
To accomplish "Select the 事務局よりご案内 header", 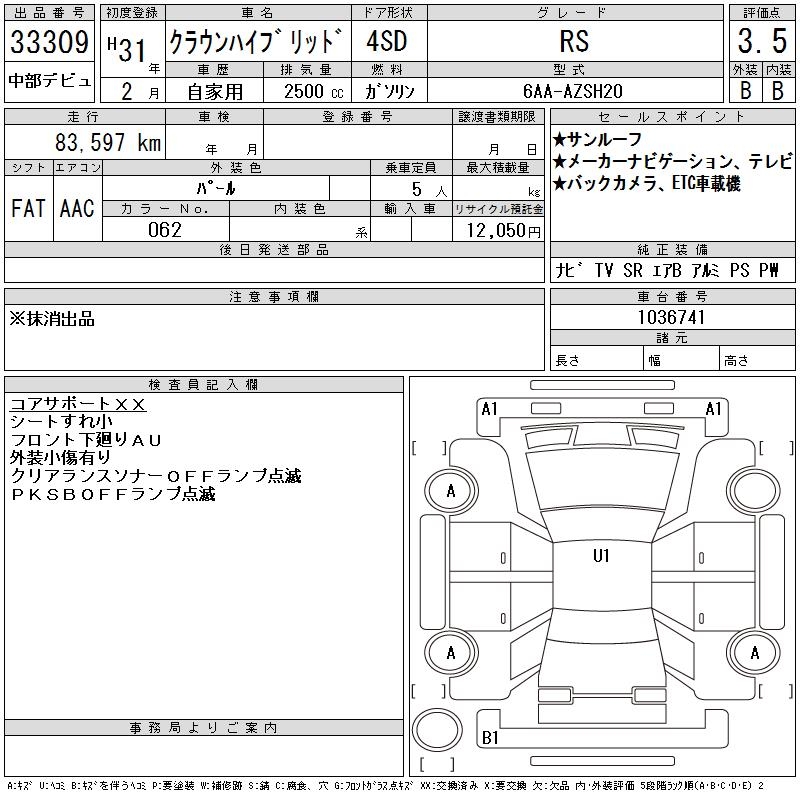I will pyautogui.click(x=203, y=728).
